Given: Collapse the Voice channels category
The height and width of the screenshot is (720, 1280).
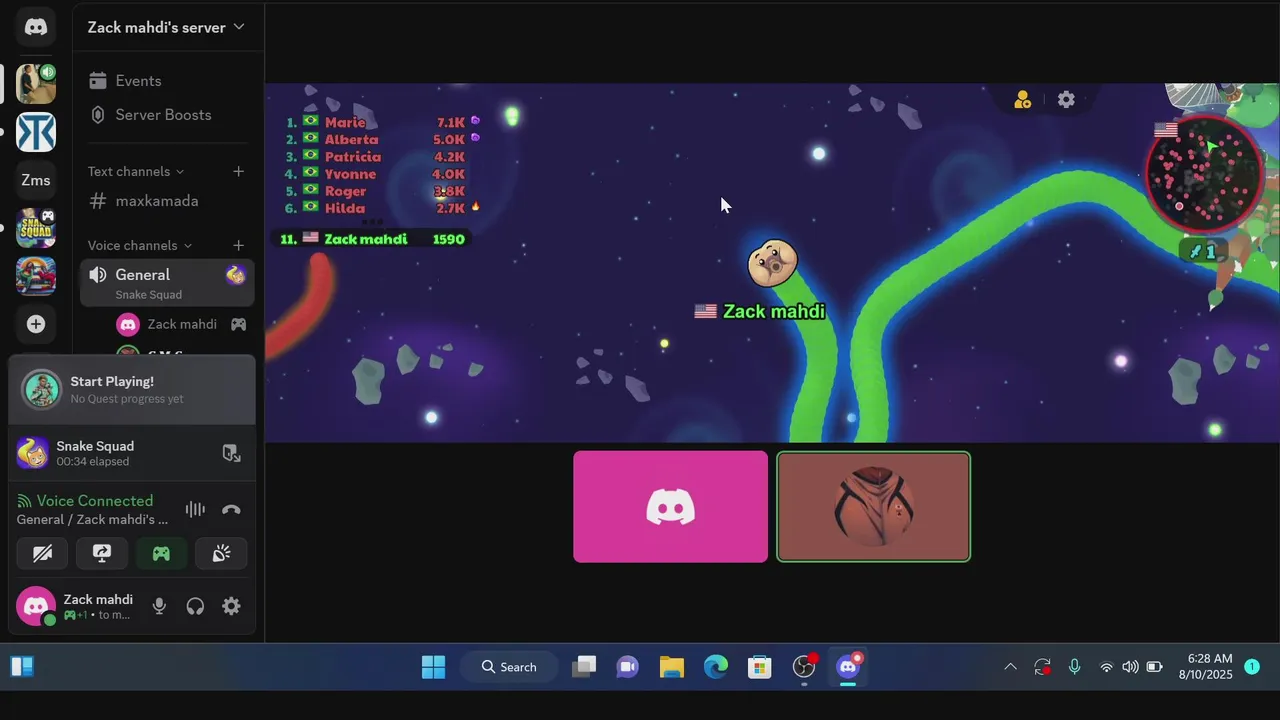Looking at the screenshot, I should pyautogui.click(x=139, y=245).
